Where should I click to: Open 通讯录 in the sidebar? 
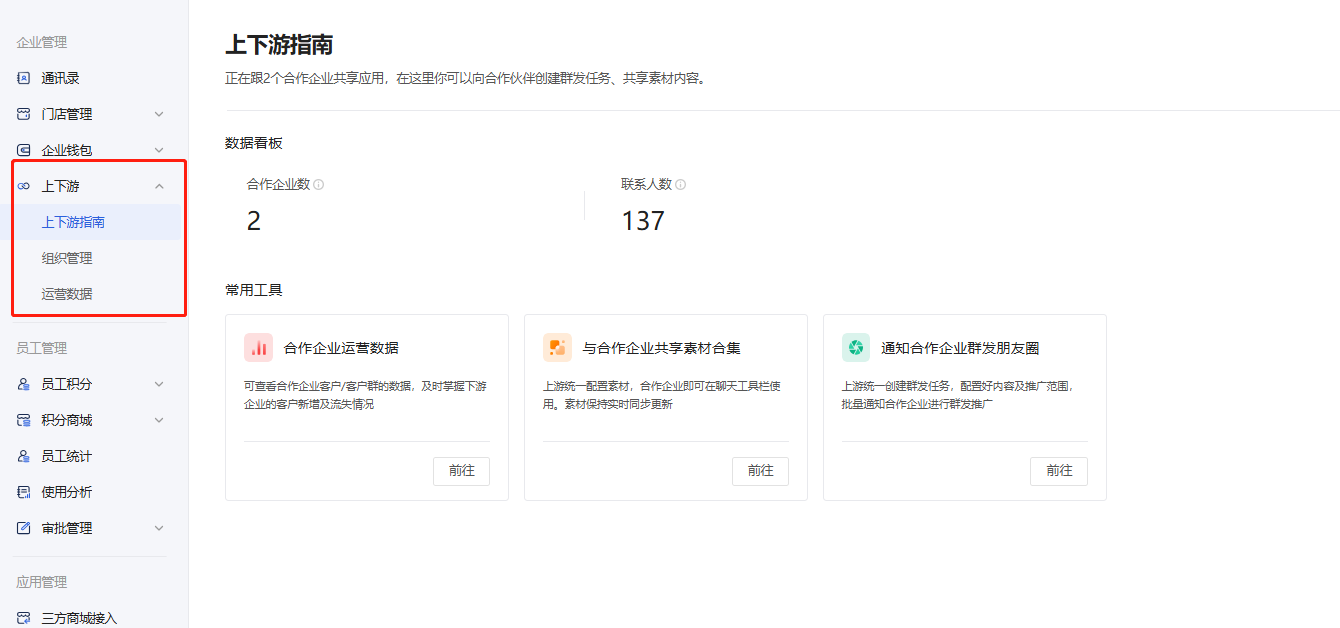(60, 78)
